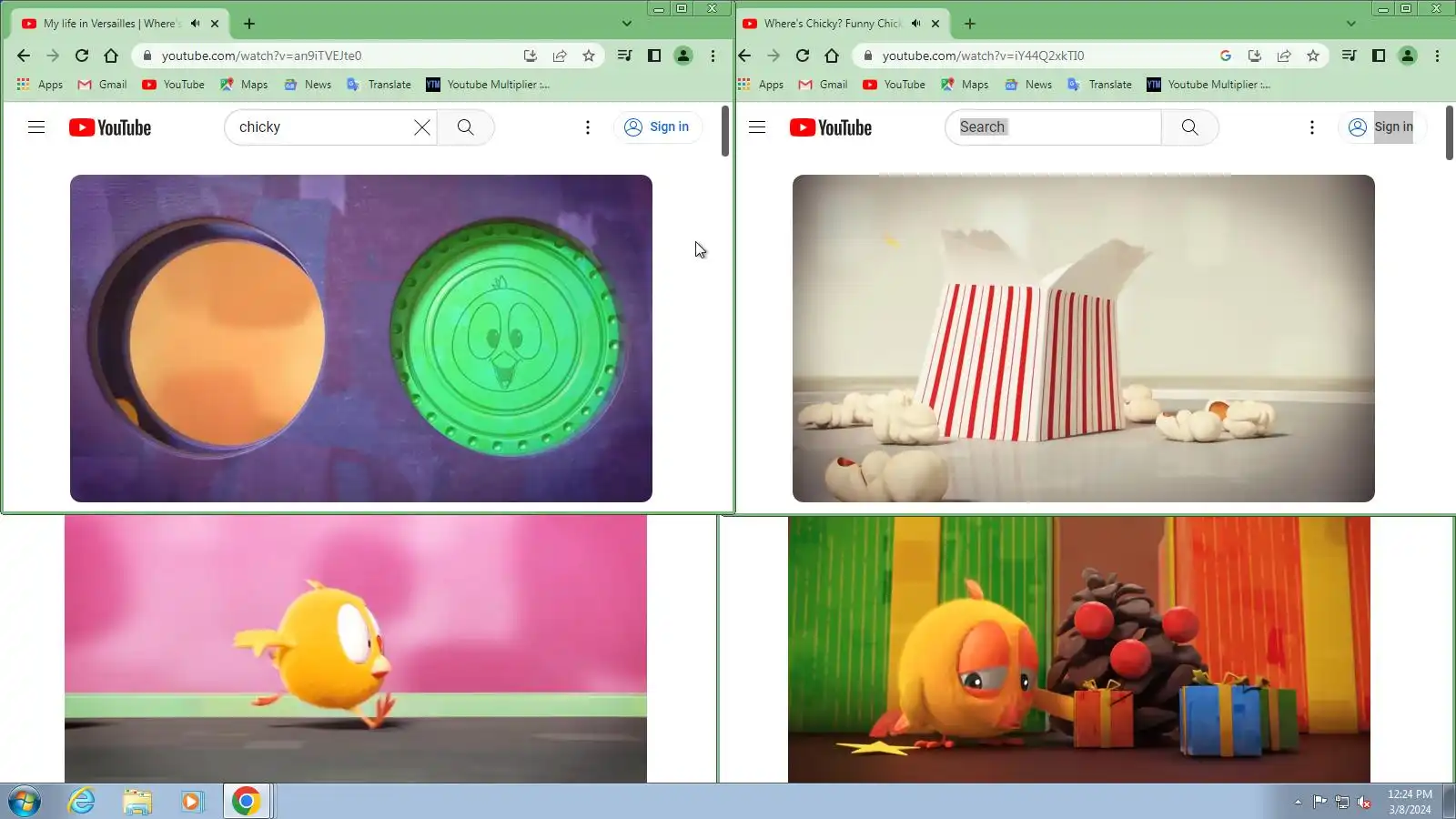The image size is (1456, 819).
Task: Share the iY44Q2xkTI0 page
Action: coord(1284,56)
